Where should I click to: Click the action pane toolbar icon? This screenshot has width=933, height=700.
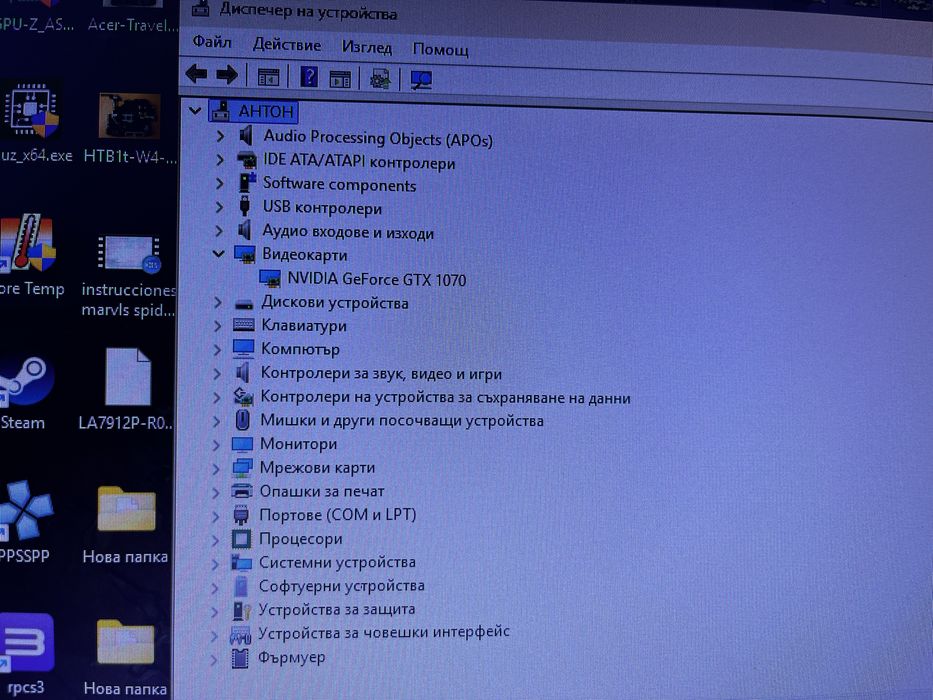(x=340, y=79)
